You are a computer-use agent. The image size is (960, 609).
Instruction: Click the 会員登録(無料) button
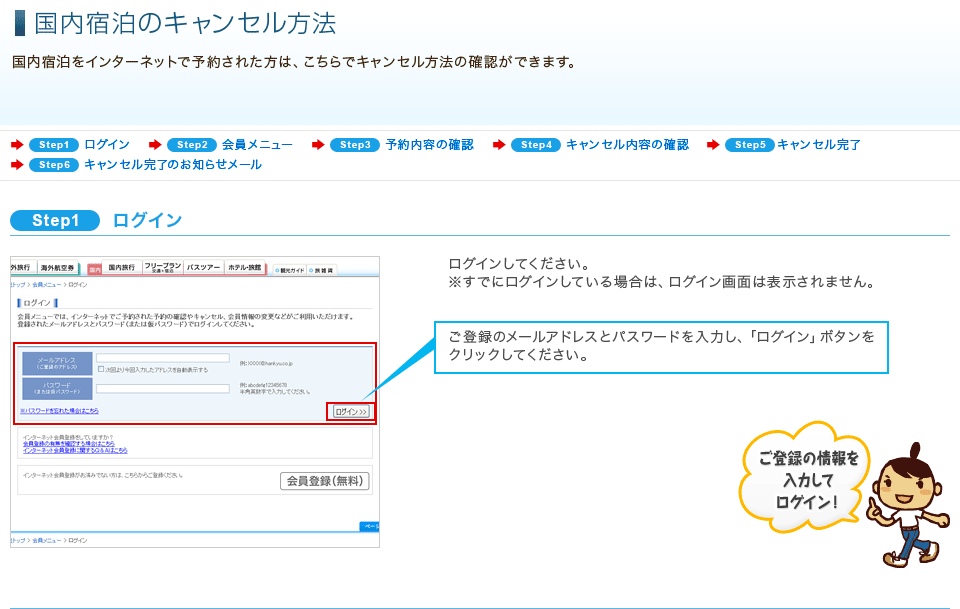pos(325,481)
